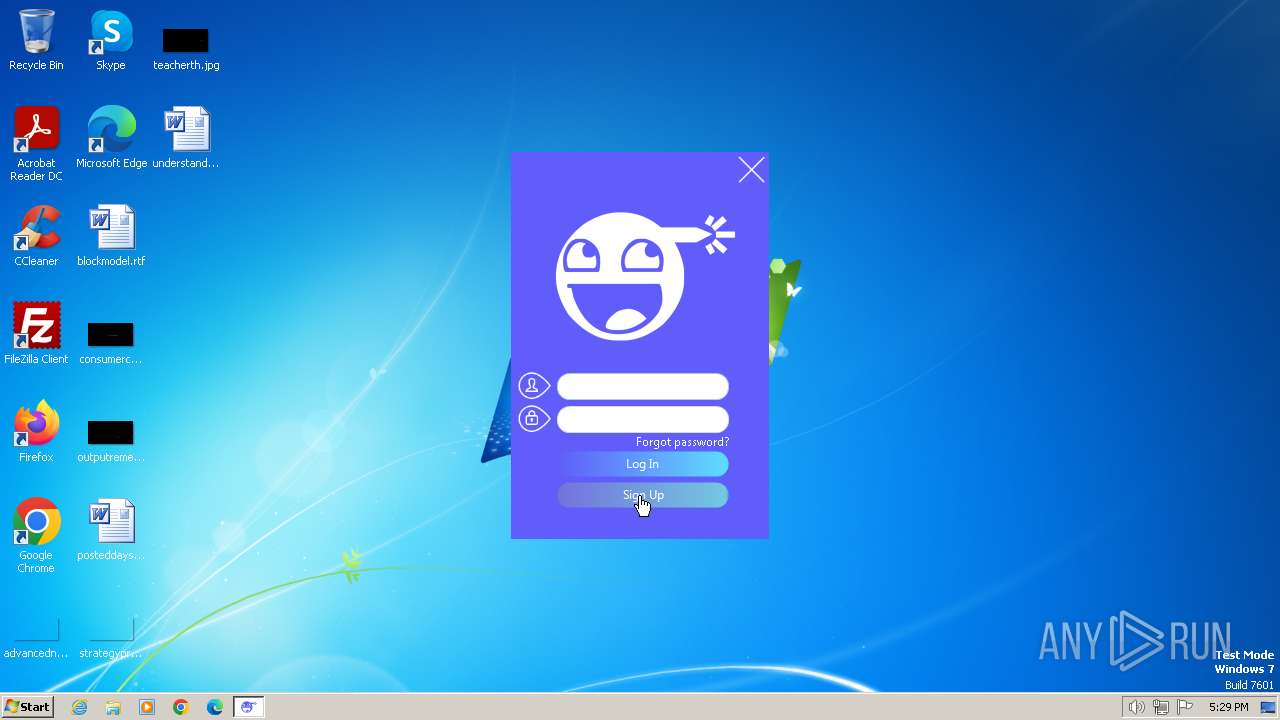Select FileZilla Client shortcut

[x=36, y=334]
